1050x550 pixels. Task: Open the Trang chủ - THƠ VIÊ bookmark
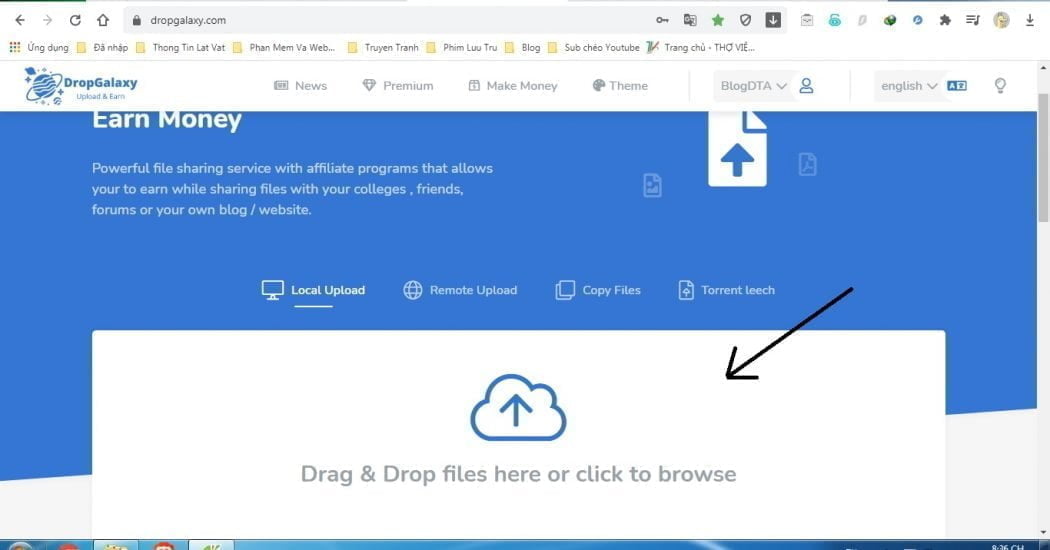(701, 48)
